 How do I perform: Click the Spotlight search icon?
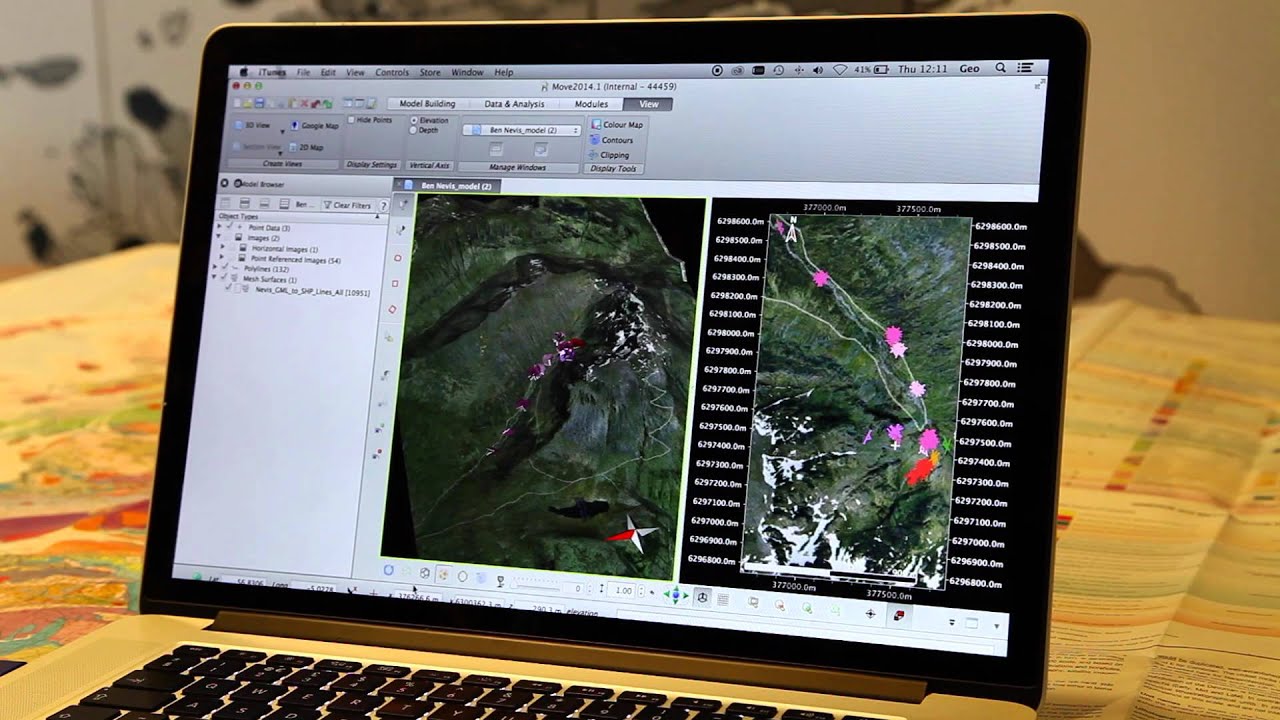pos(1000,68)
